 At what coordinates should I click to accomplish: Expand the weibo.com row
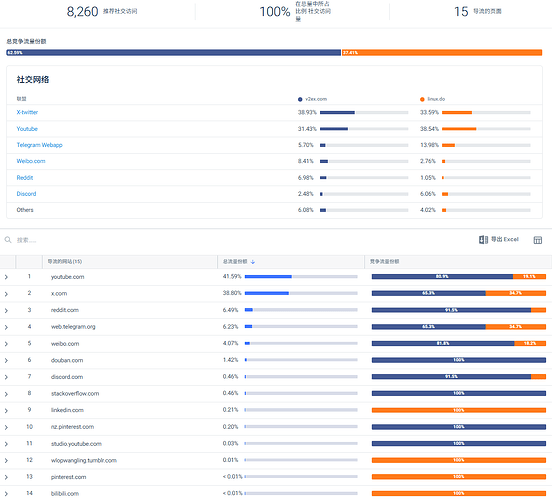click(6, 344)
